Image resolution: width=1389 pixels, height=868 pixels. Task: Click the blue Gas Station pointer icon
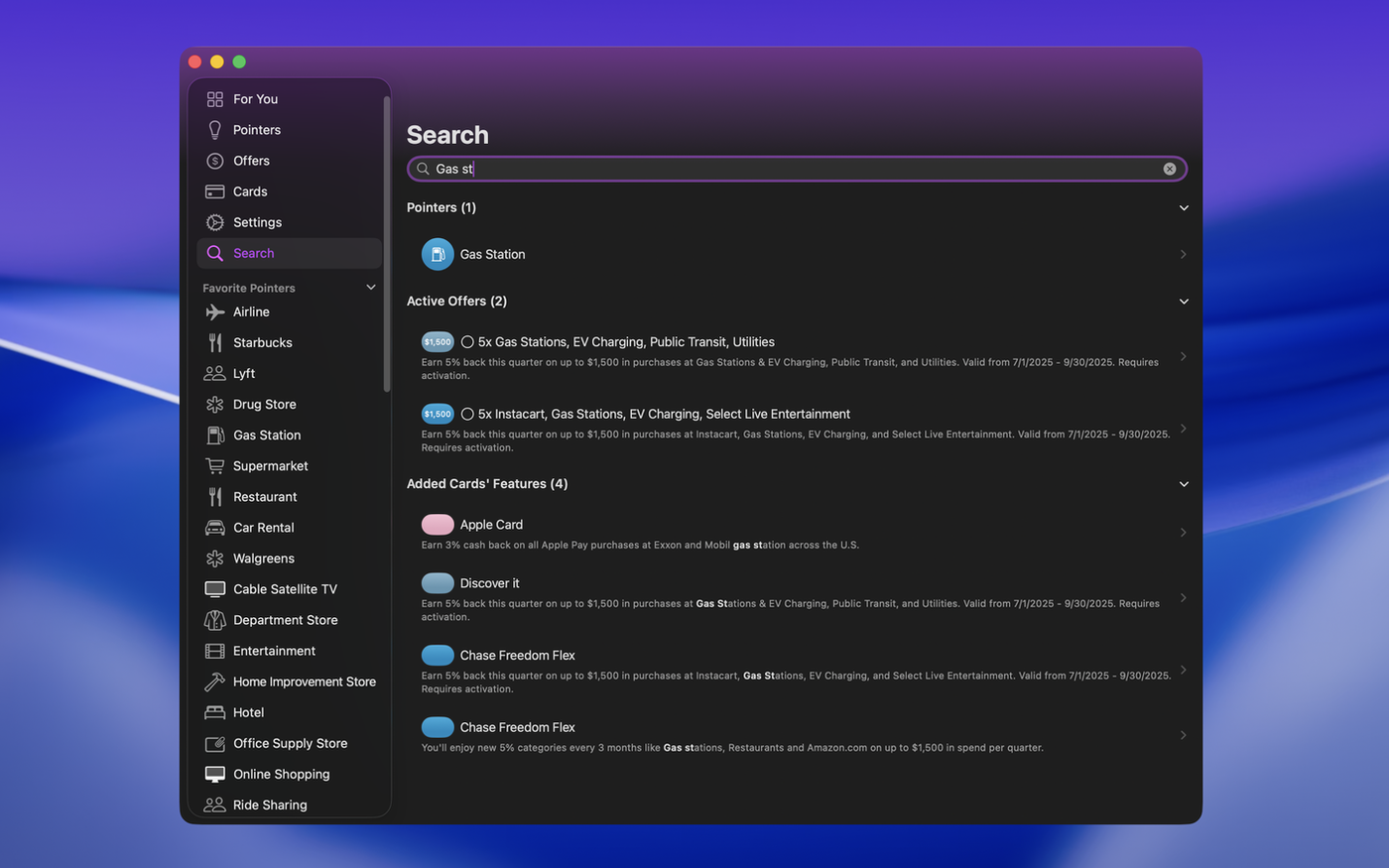point(438,254)
